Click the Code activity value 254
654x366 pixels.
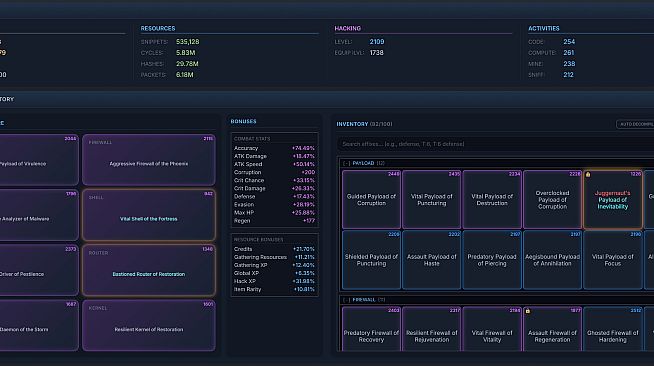[x=569, y=42]
